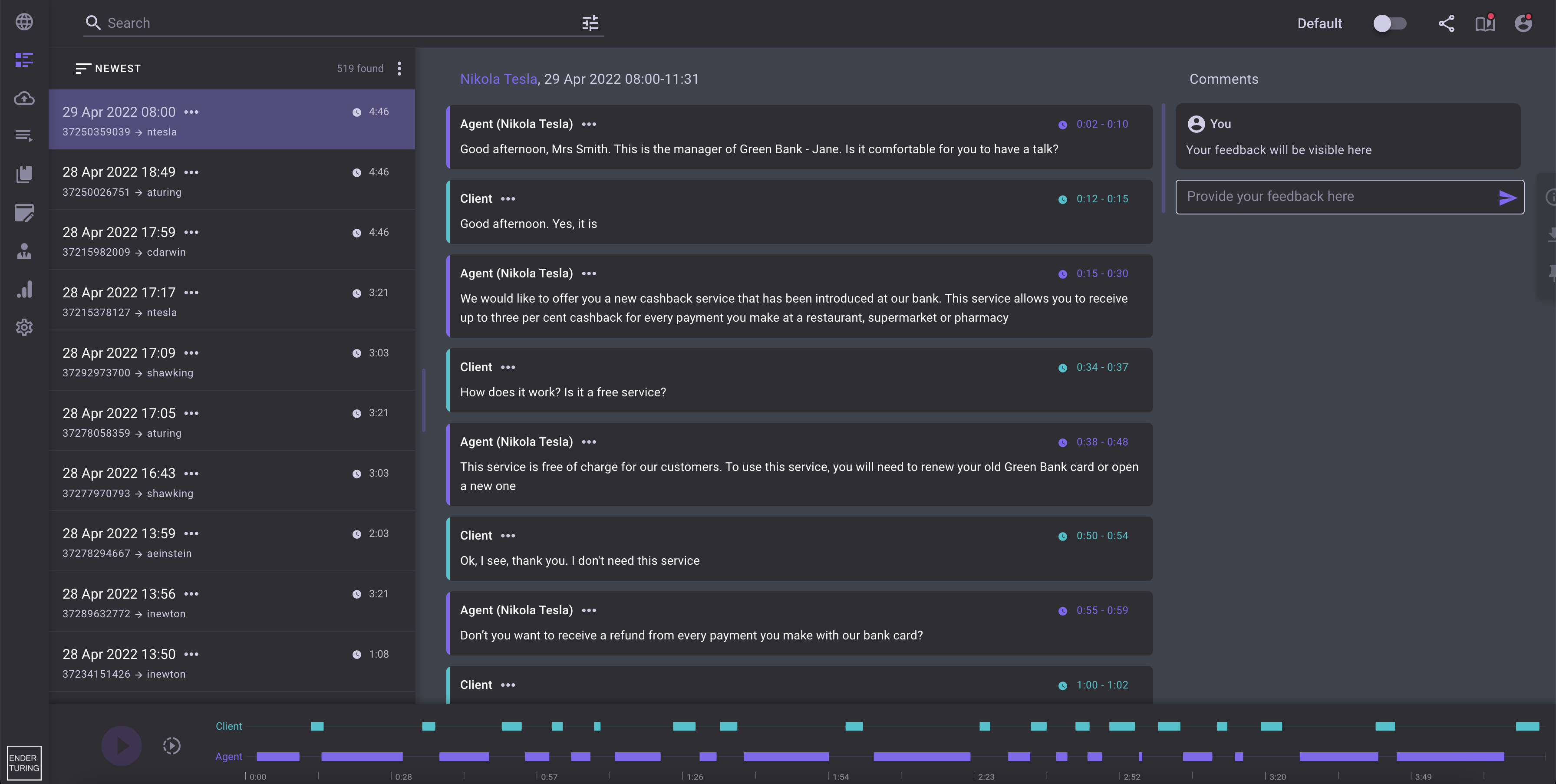The width and height of the screenshot is (1556, 784).
Task: Click the share icon in top bar
Action: (x=1446, y=23)
